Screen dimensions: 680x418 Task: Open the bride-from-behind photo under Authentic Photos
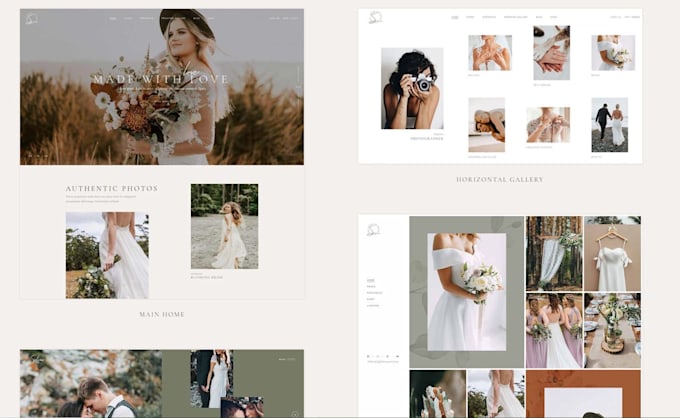point(107,255)
